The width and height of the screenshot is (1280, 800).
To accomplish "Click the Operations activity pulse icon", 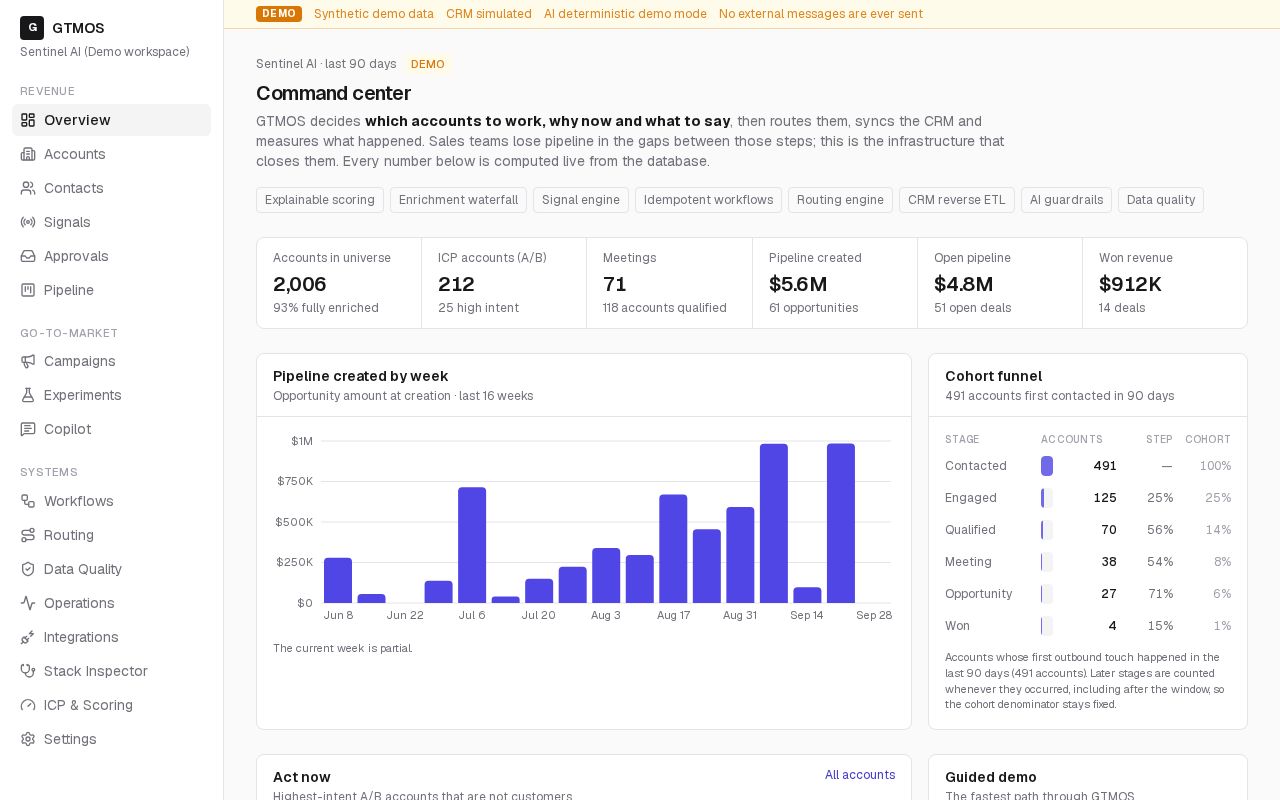I will 28,603.
